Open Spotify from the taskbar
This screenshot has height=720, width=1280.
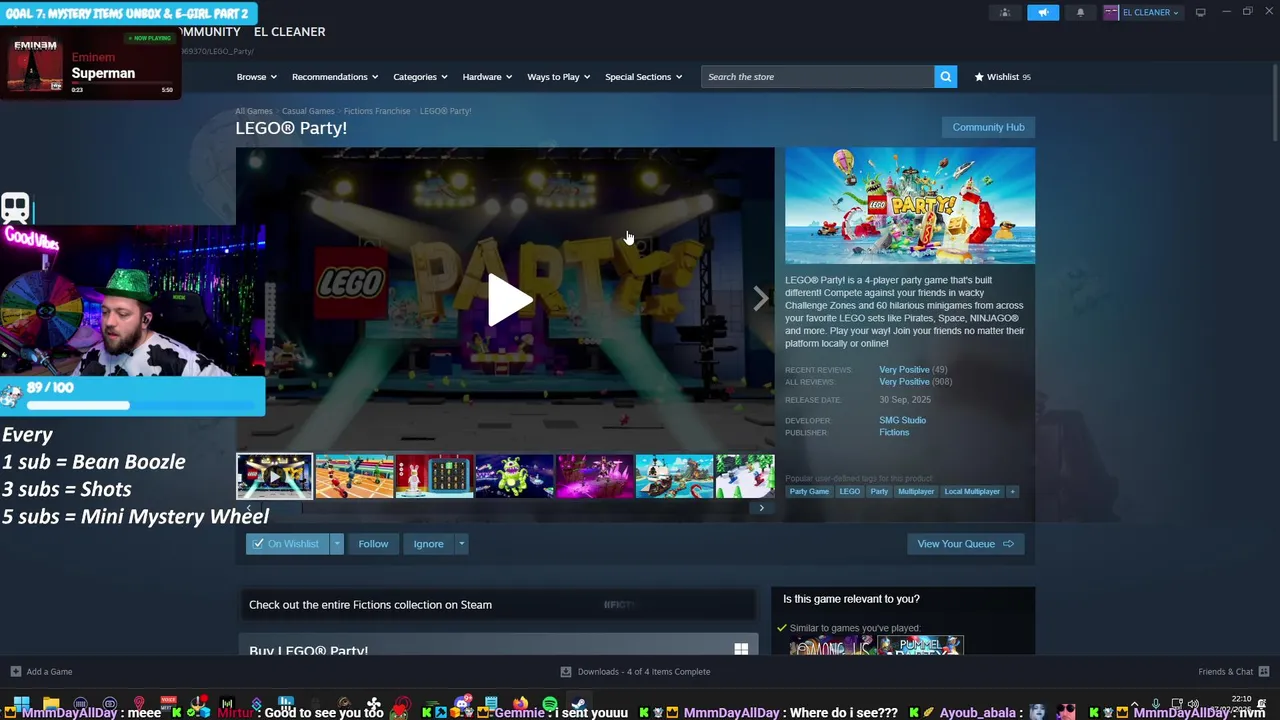550,704
